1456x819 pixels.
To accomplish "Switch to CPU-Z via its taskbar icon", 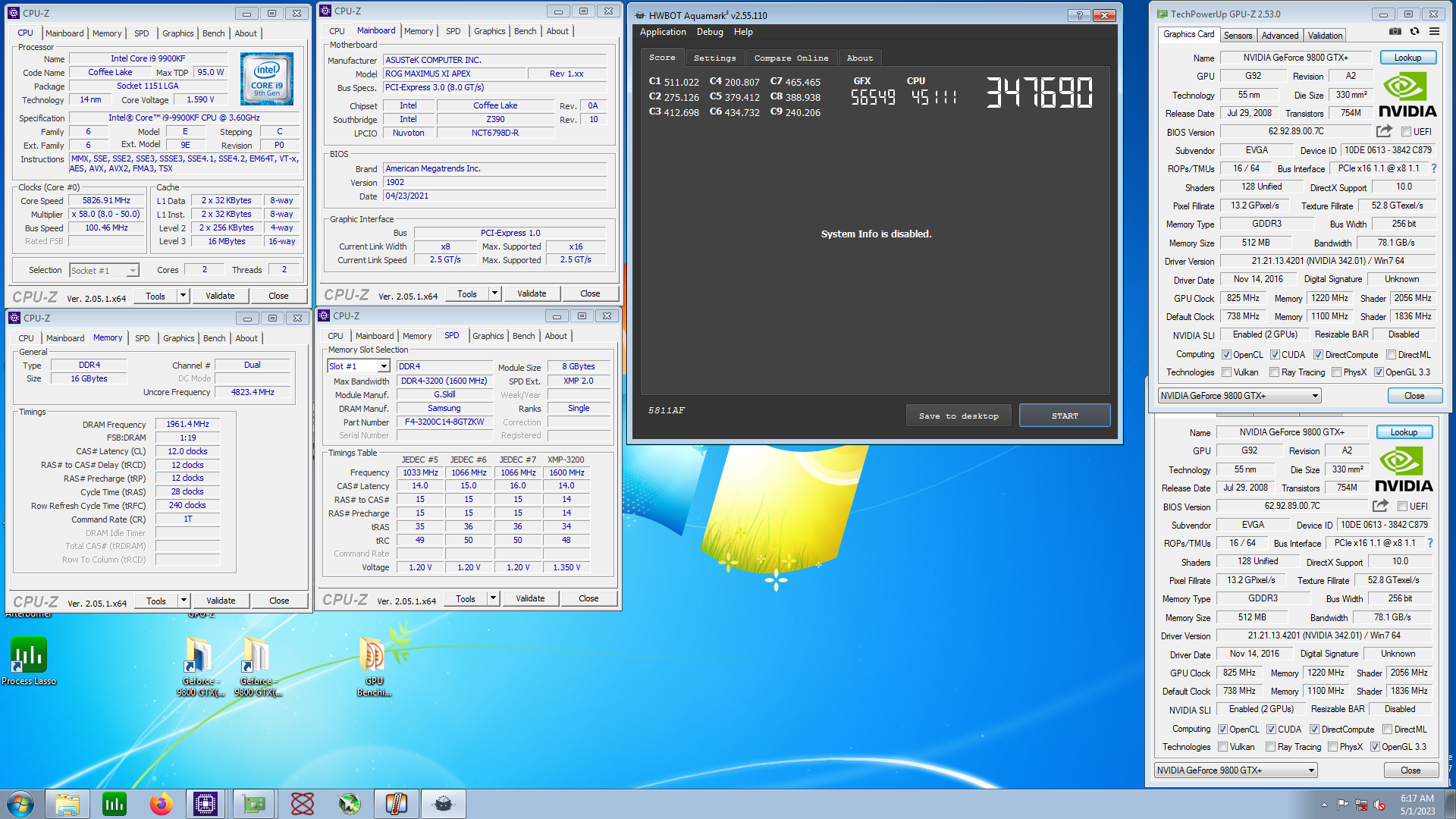I will [206, 804].
